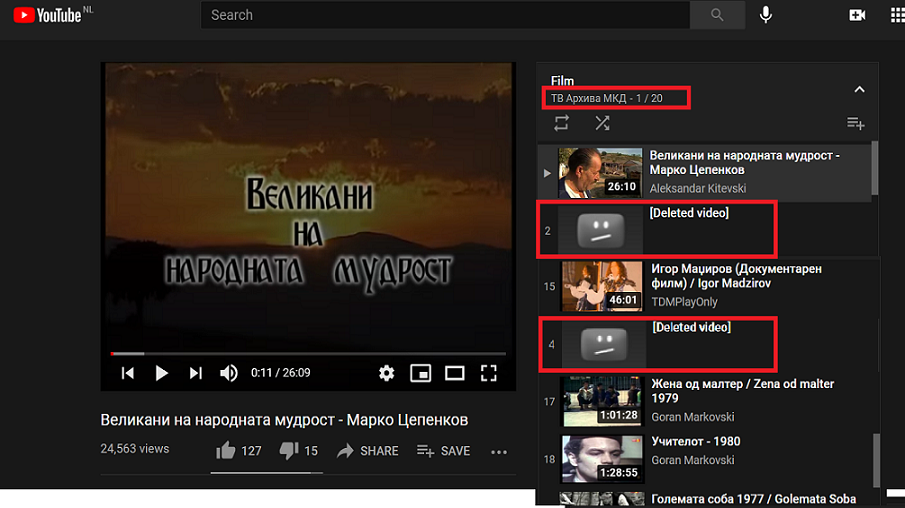Toggle playlist shuffle
Viewport: 905px width, 508px height.
(602, 123)
